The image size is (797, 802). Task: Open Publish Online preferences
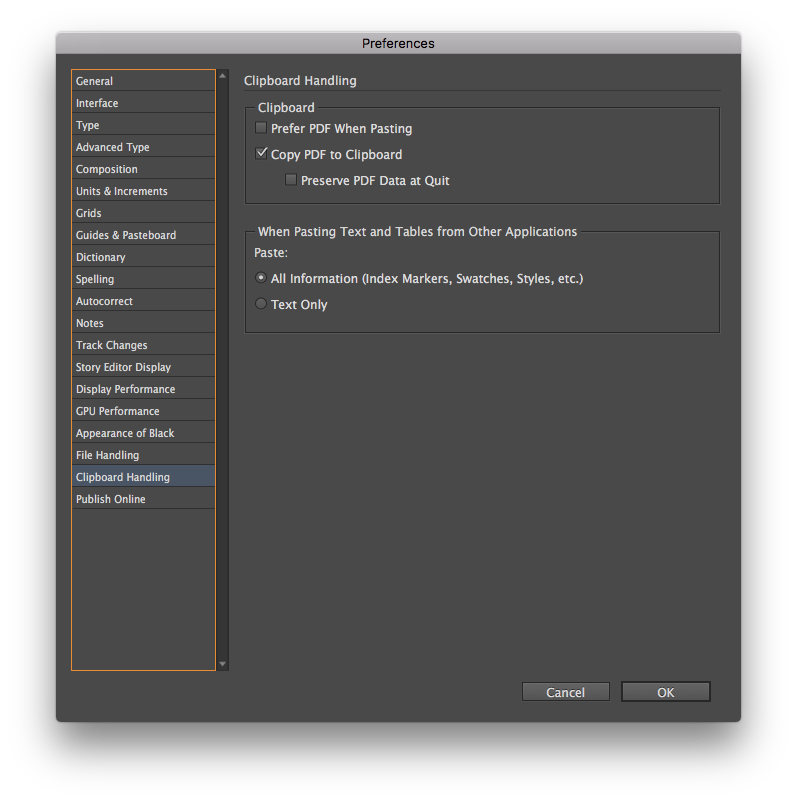pos(143,499)
